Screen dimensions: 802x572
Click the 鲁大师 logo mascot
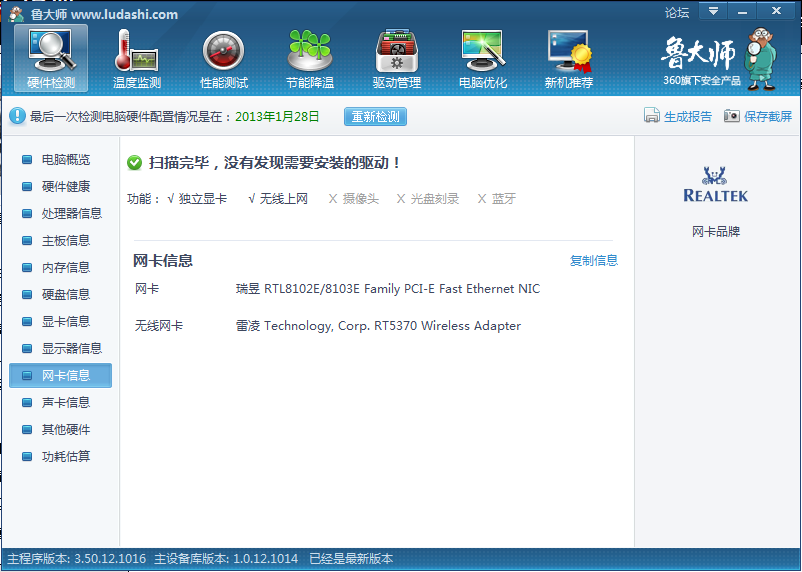(x=762, y=58)
